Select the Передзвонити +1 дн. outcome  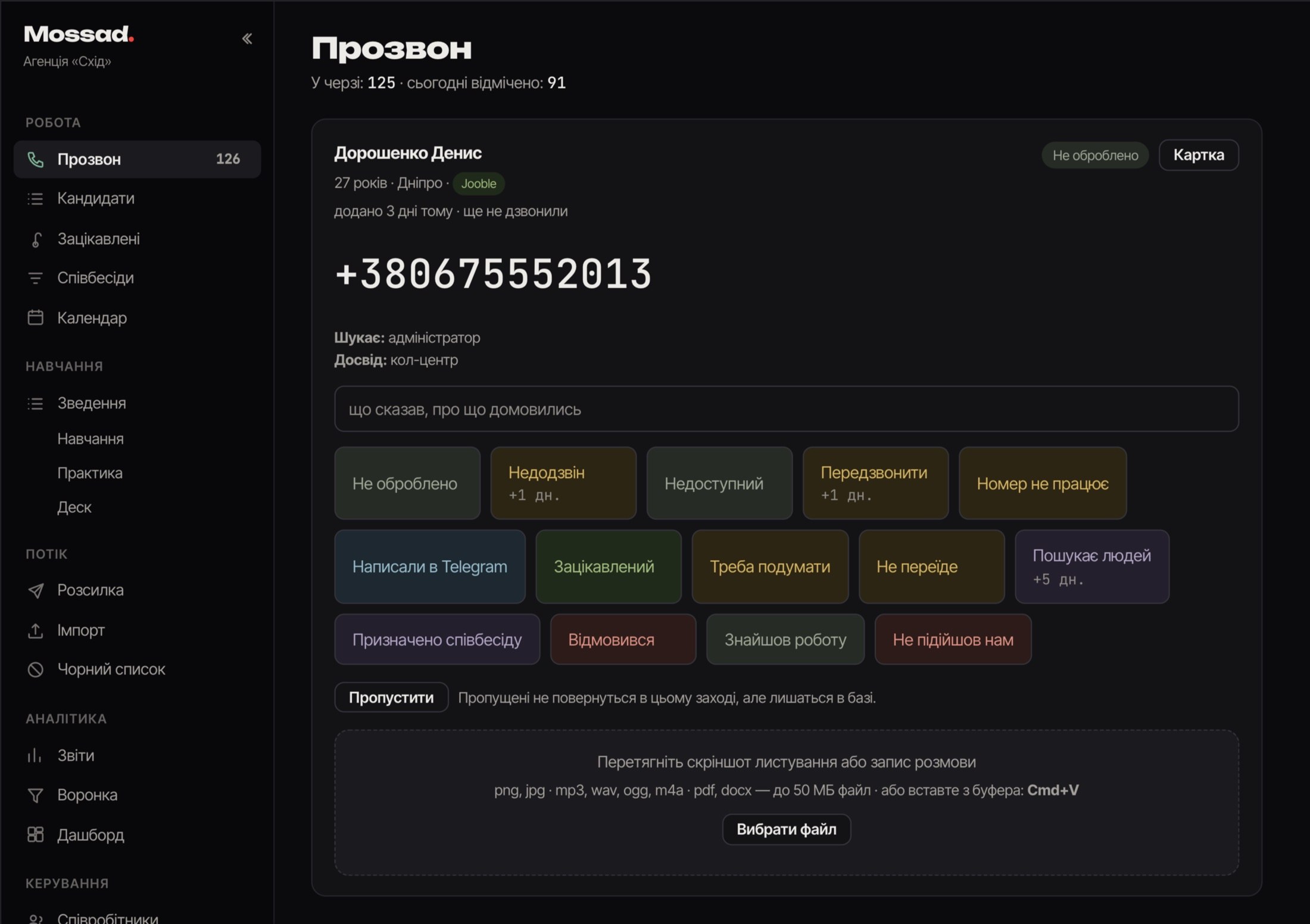pos(875,483)
